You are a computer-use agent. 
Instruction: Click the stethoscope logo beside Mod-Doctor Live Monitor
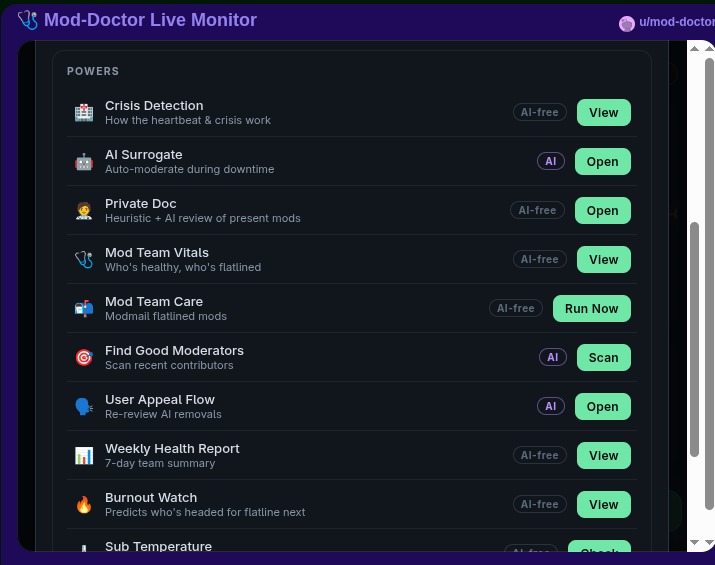(x=28, y=20)
